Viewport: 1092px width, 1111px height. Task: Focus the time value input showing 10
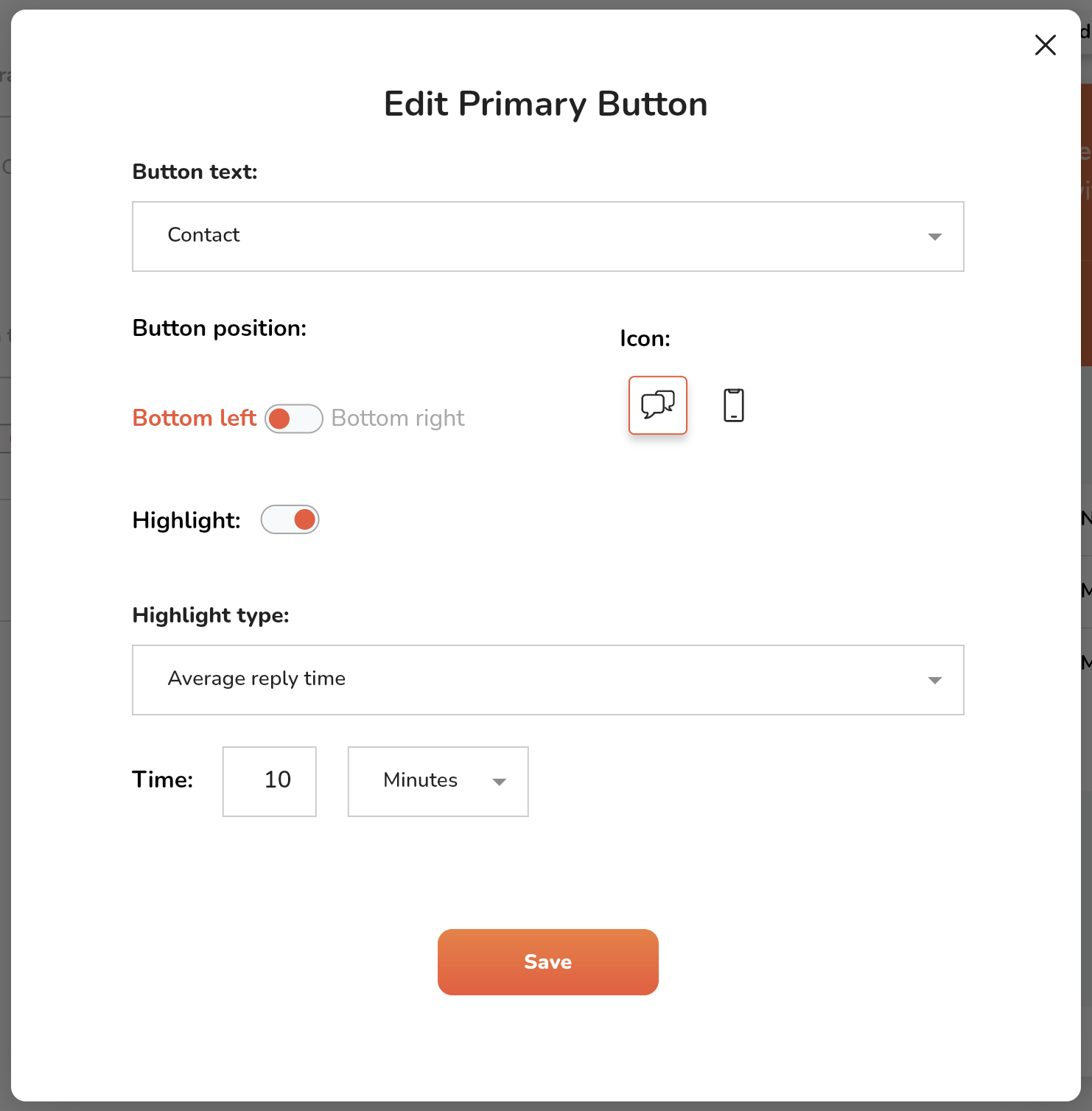tap(270, 781)
